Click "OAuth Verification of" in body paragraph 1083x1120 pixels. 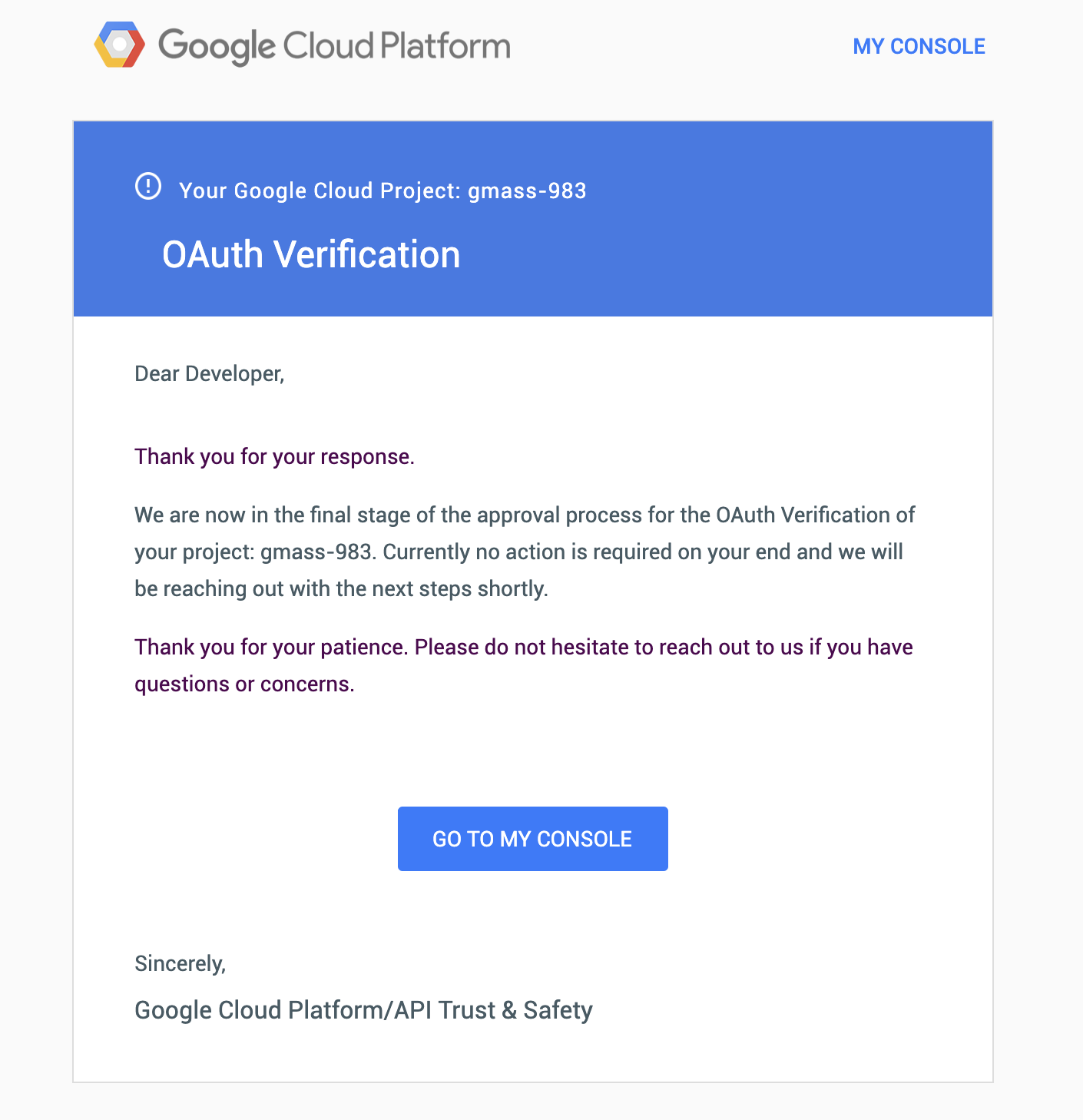(815, 515)
